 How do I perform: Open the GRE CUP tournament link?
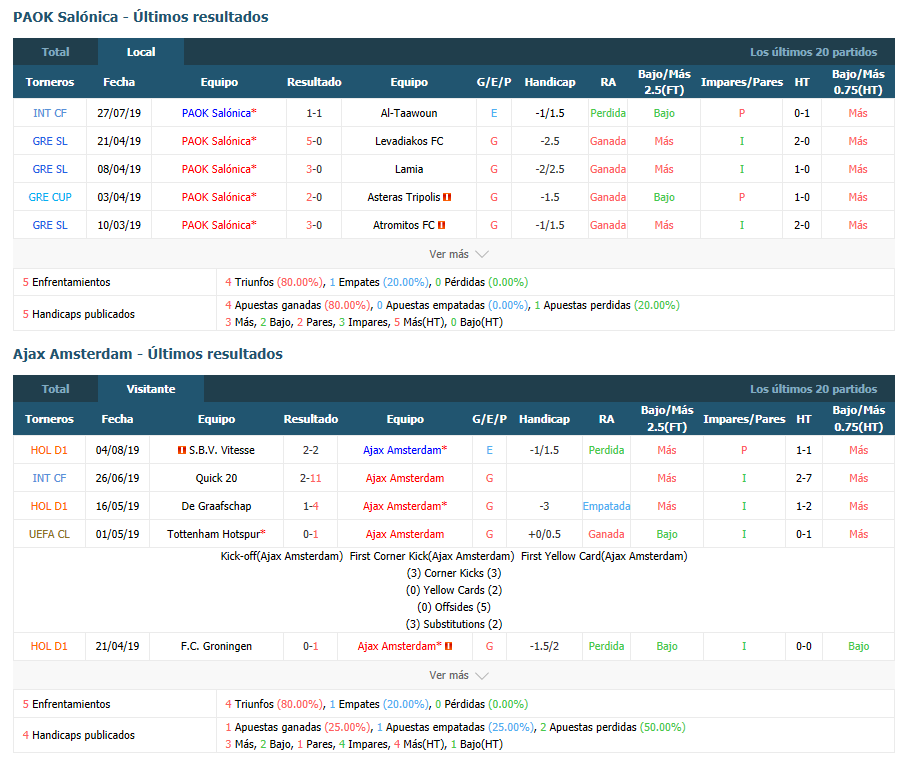(x=50, y=197)
